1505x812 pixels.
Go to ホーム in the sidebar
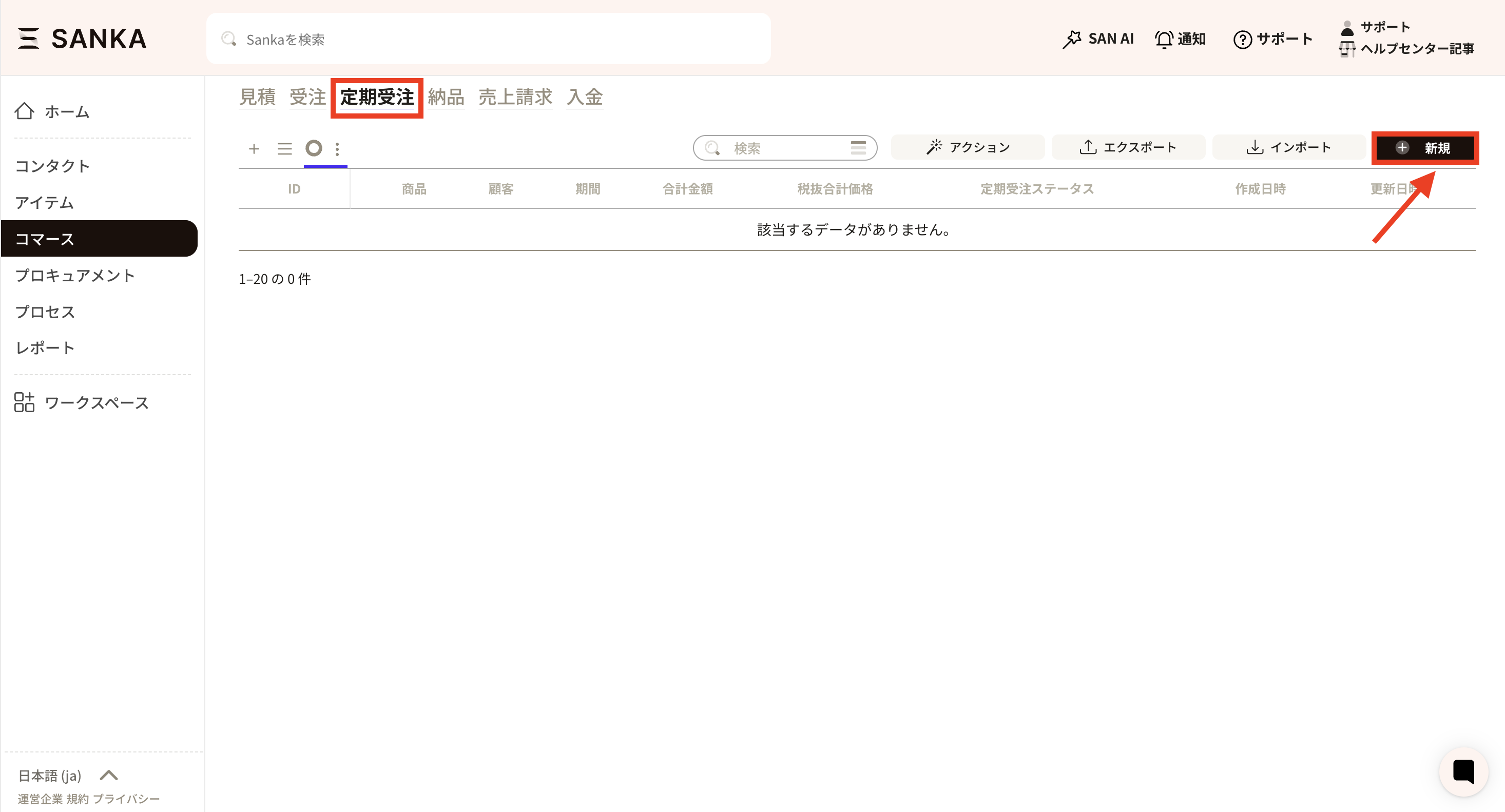pos(52,111)
